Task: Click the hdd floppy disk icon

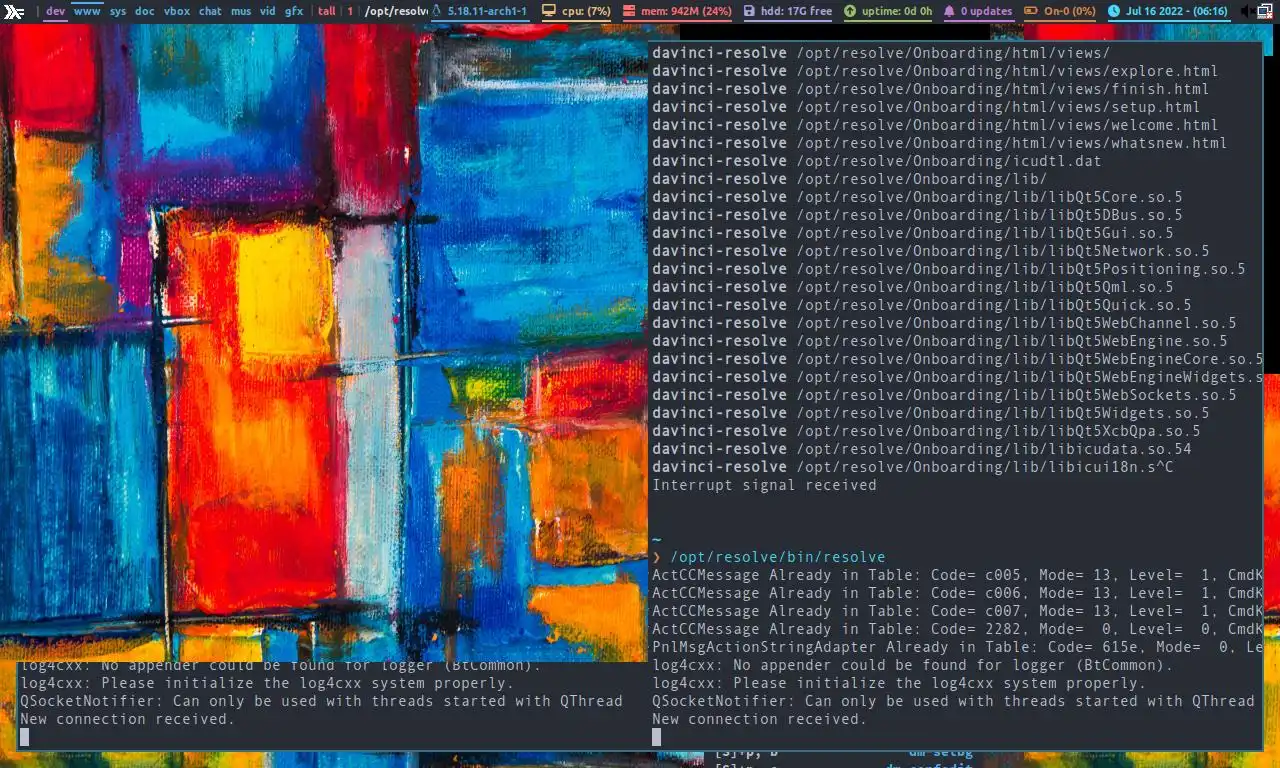Action: coord(750,12)
